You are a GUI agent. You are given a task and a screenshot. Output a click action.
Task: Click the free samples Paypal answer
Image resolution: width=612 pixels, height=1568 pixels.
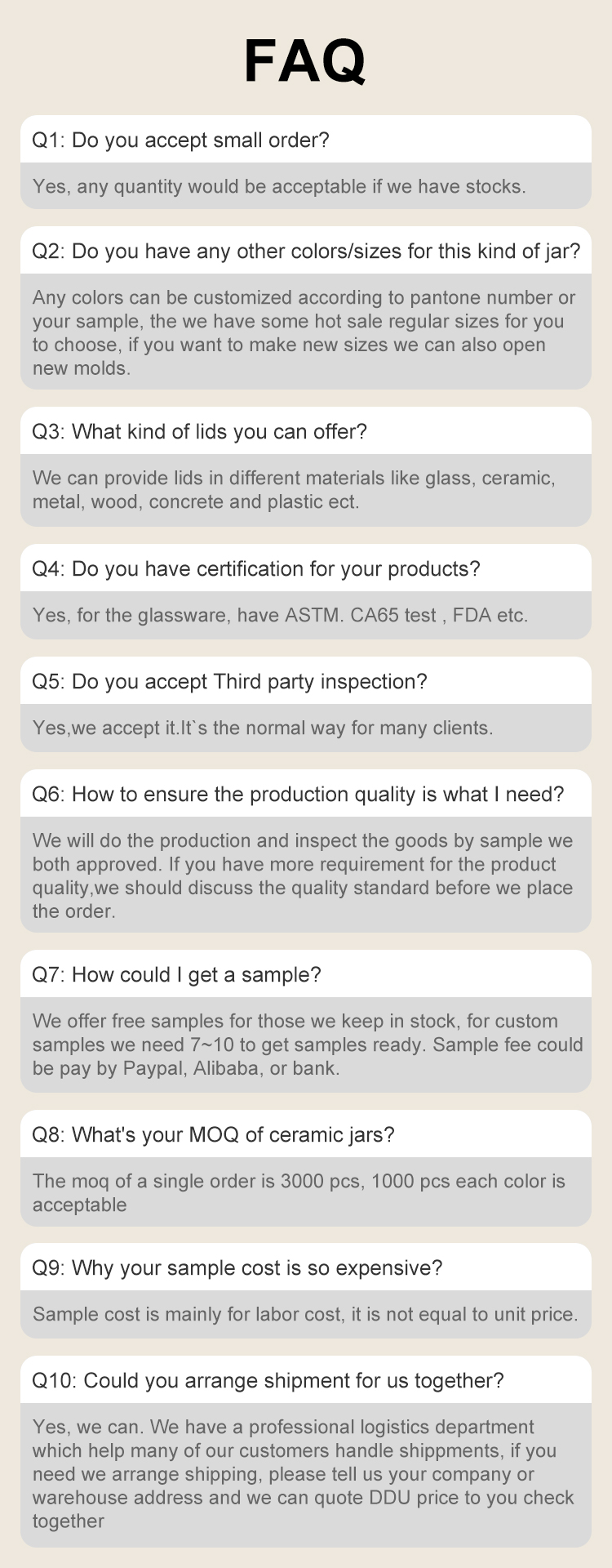307,1045
